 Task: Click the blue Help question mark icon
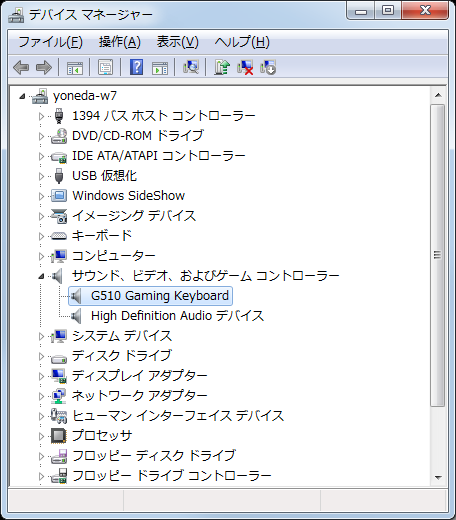click(x=136, y=68)
